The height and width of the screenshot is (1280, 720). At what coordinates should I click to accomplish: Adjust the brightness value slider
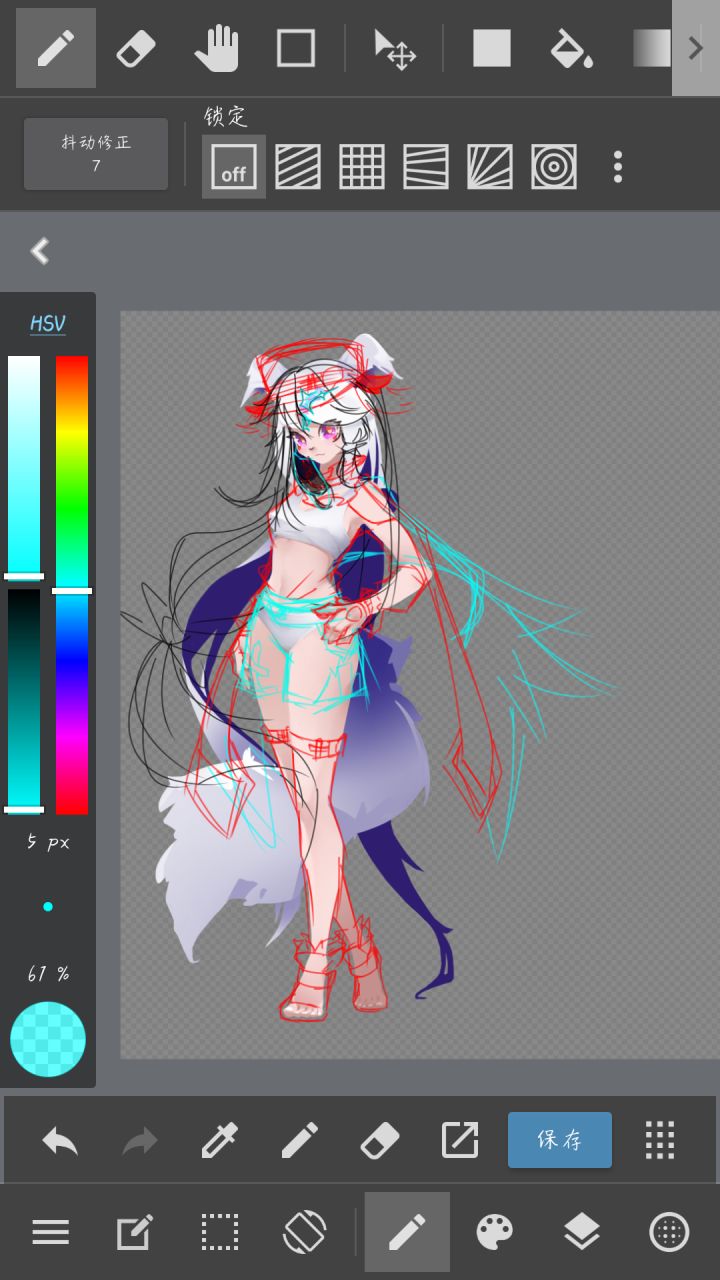point(24,700)
